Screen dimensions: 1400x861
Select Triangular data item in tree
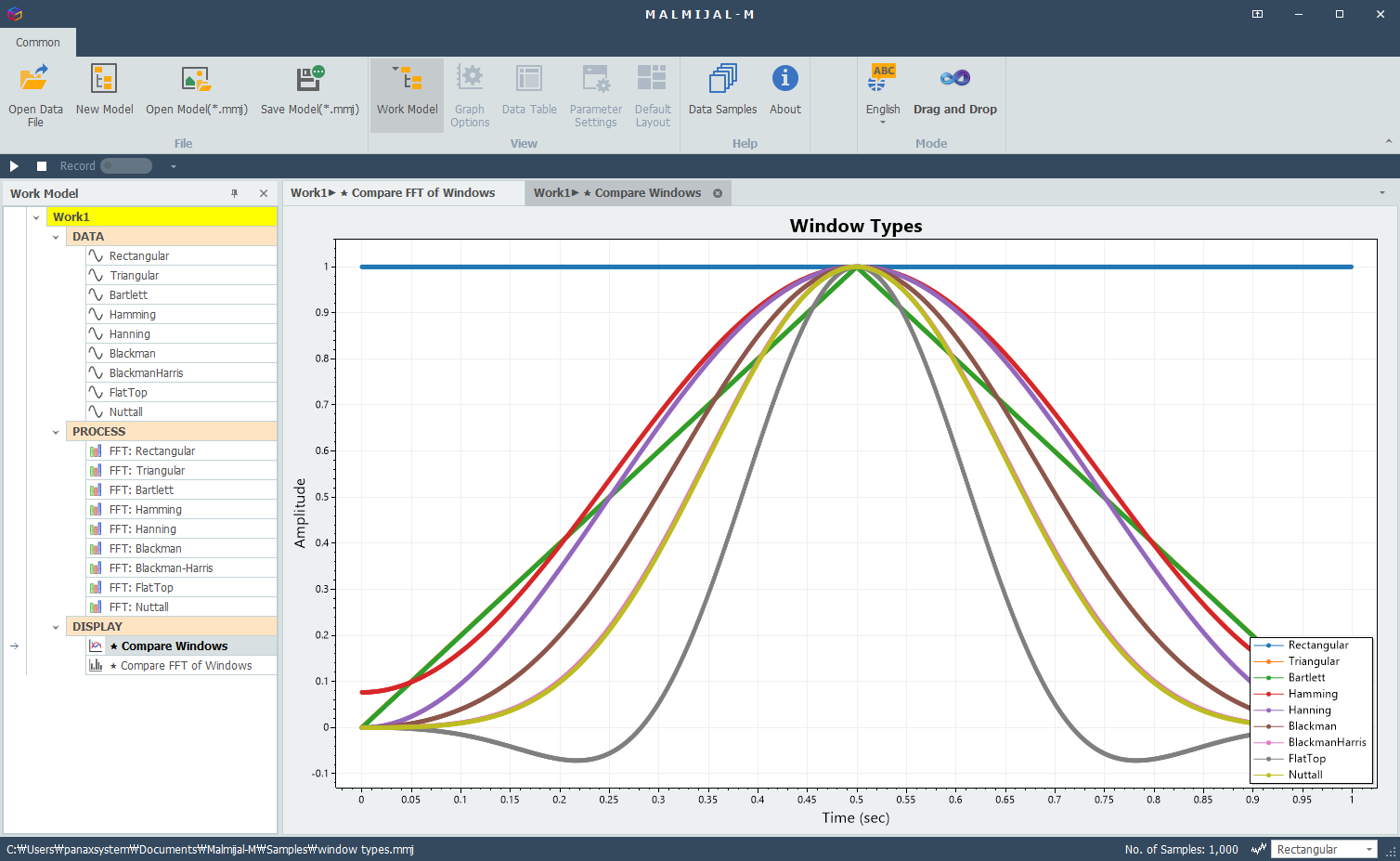pos(181,275)
